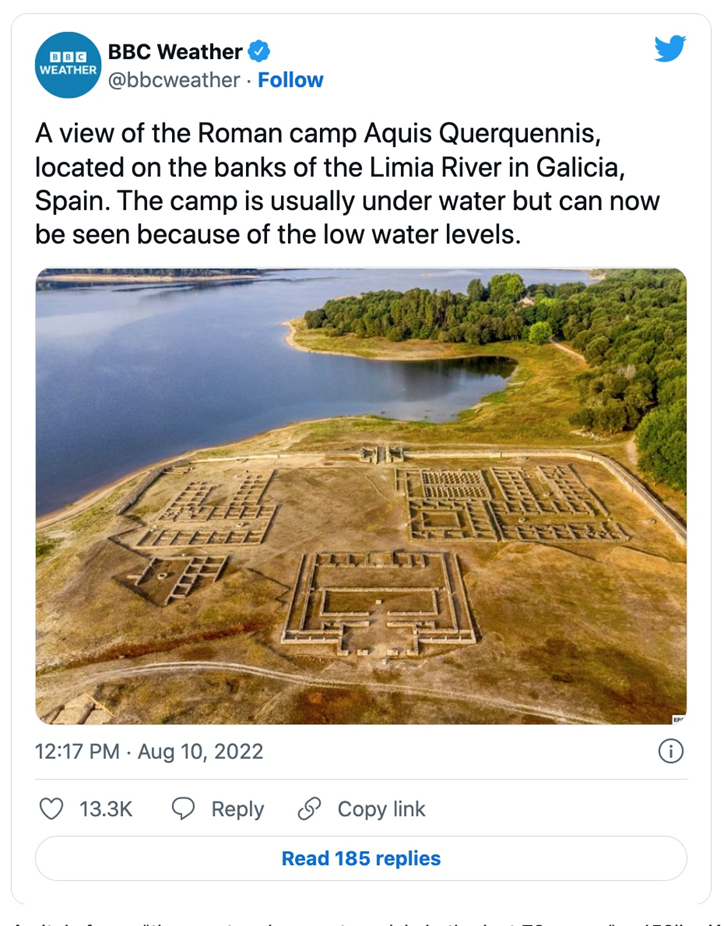Click the Twitter bird logo

pos(669,49)
